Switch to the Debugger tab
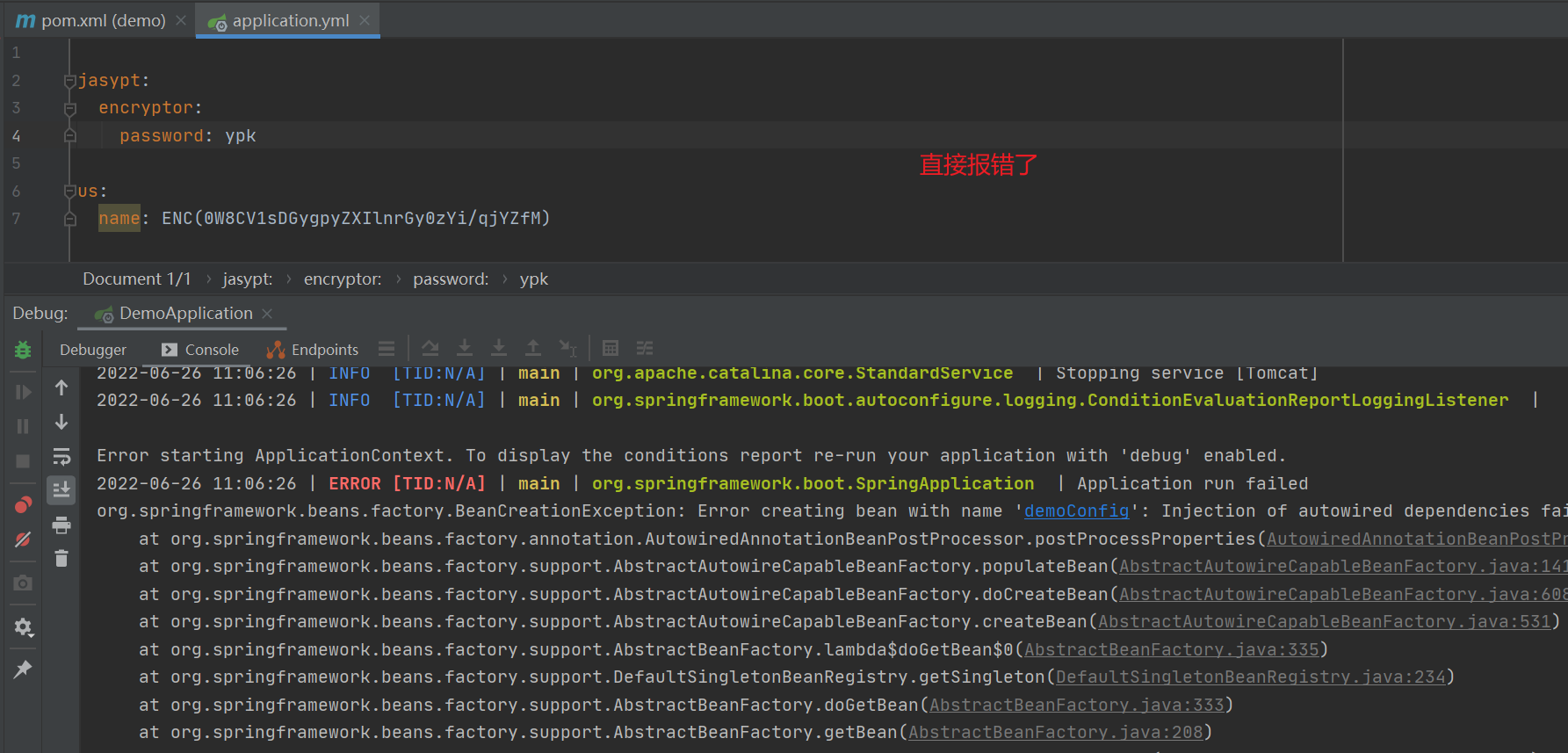Screen dimensions: 1568x753 [93, 350]
